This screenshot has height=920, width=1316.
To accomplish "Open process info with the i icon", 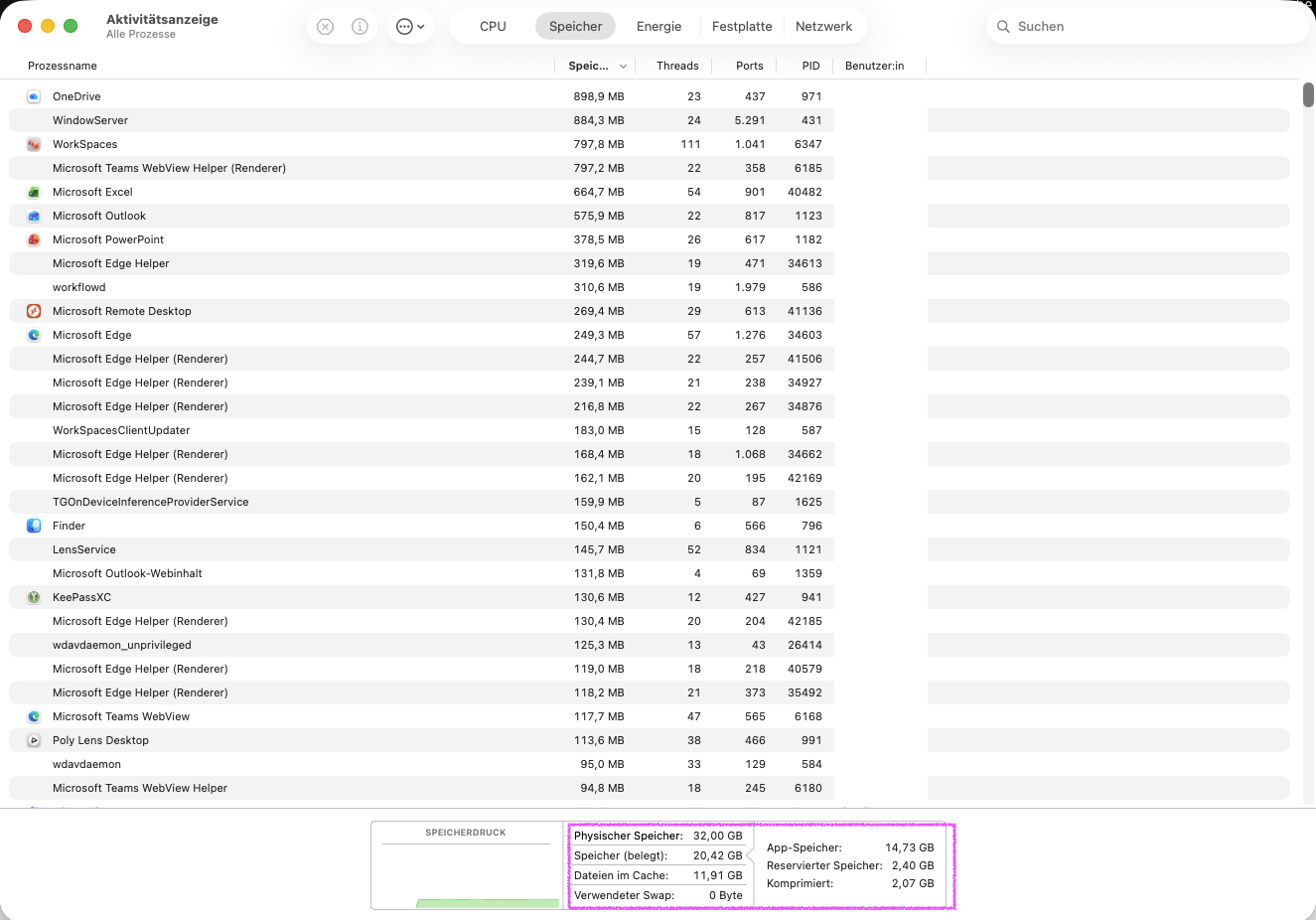I will coord(360,27).
